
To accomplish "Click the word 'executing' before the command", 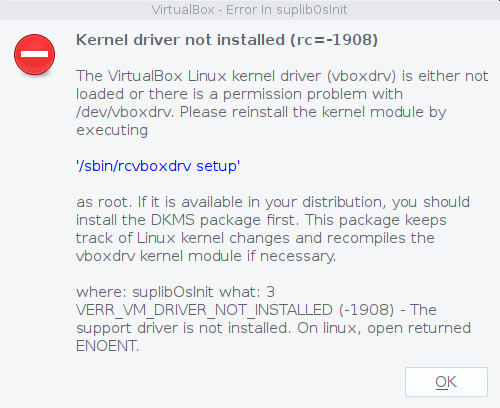I will (112, 130).
